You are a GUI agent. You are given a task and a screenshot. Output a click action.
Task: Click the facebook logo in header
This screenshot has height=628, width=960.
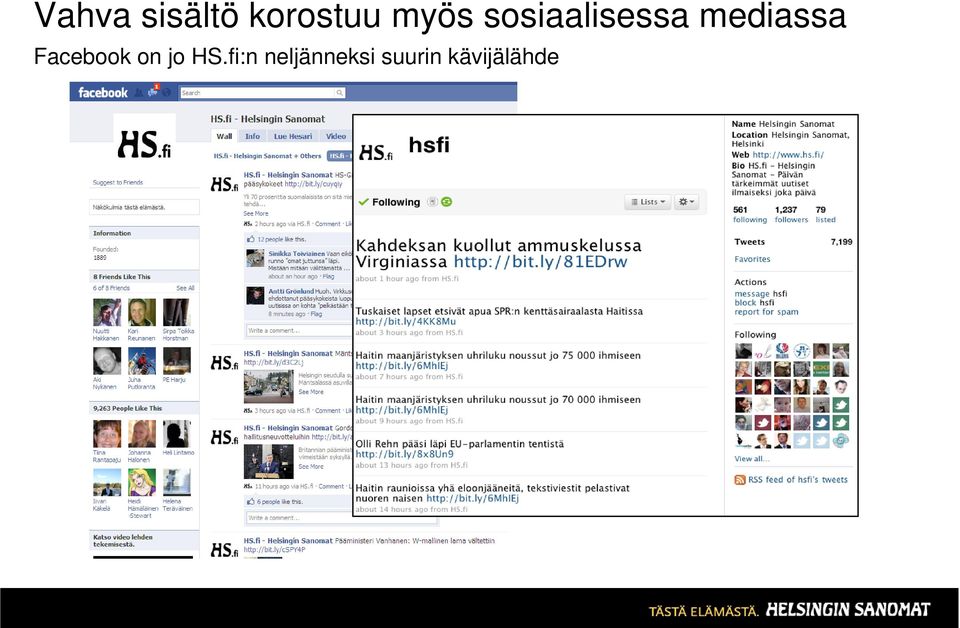tap(103, 92)
